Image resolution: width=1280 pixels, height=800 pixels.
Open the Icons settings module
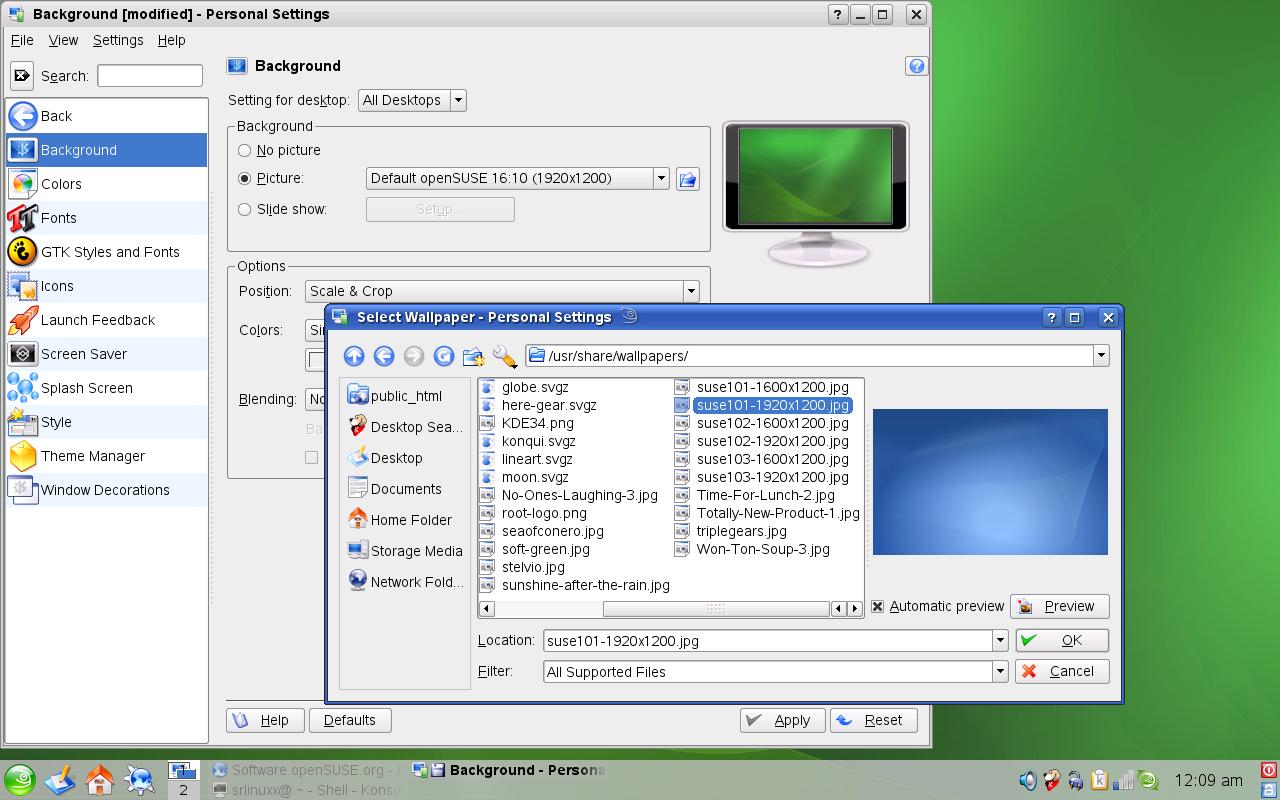point(107,286)
